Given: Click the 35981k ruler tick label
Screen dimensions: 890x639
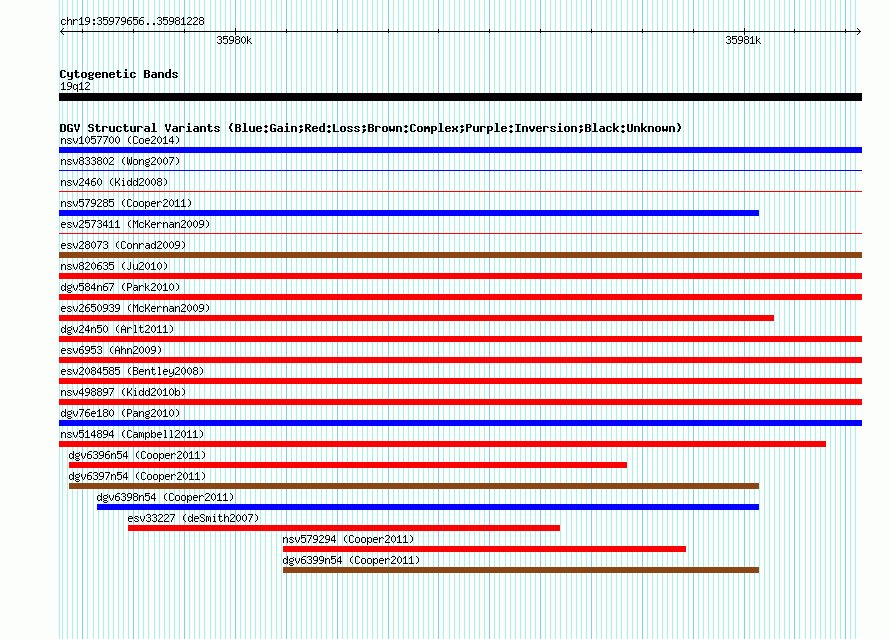Looking at the screenshot, I should [743, 40].
